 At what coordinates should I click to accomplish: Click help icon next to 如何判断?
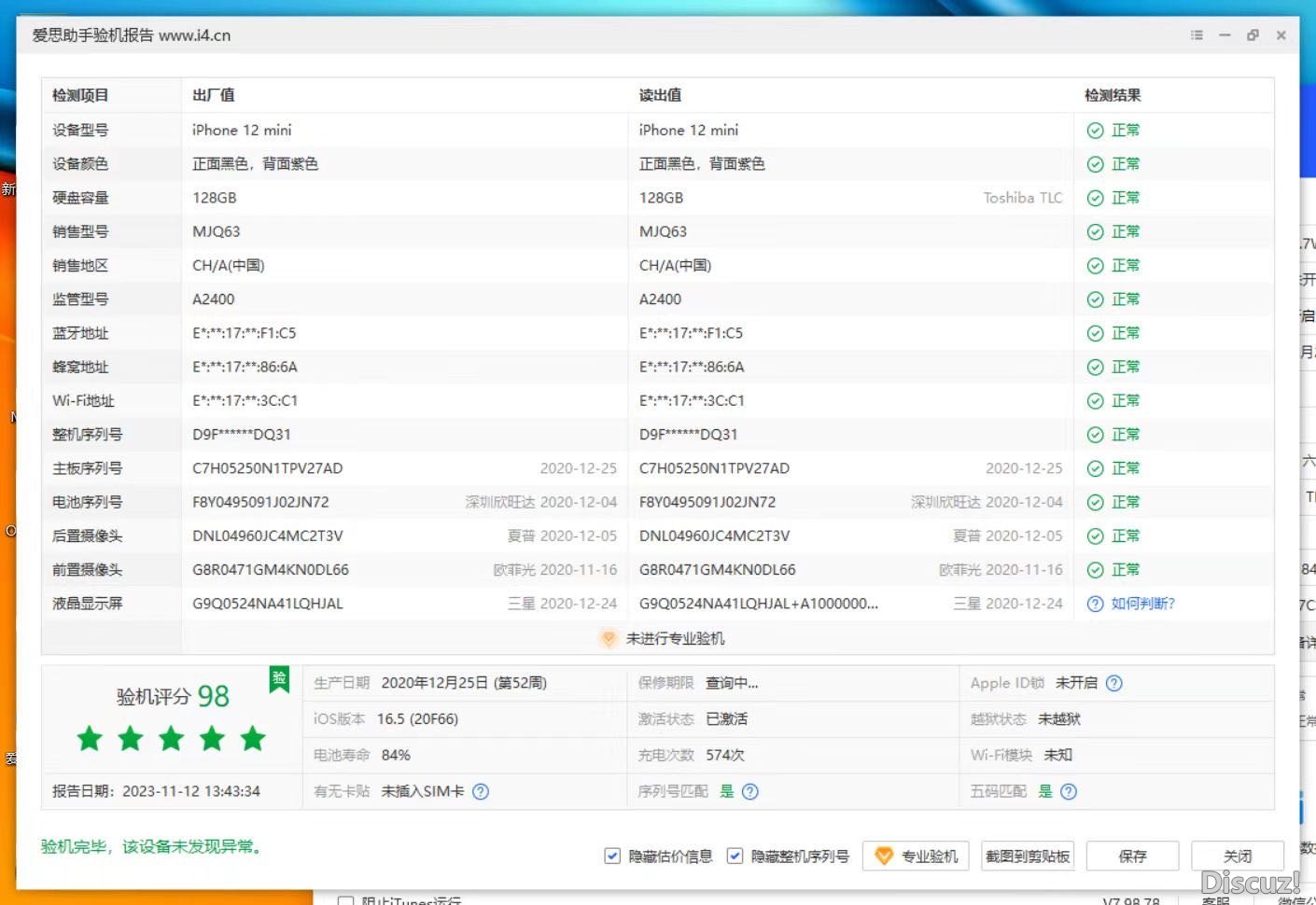[x=1096, y=604]
